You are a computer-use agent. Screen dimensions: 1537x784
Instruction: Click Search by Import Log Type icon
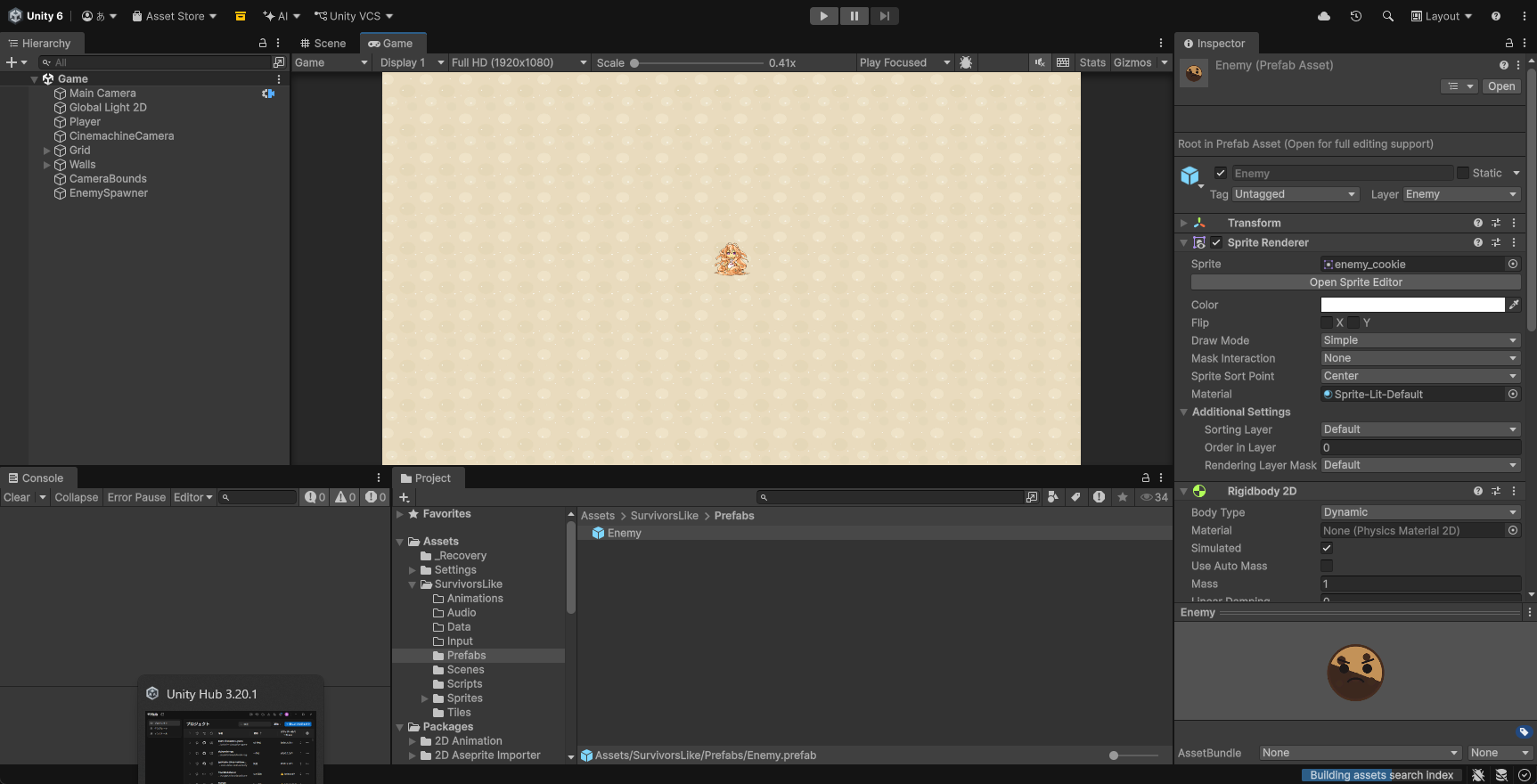[1100, 497]
